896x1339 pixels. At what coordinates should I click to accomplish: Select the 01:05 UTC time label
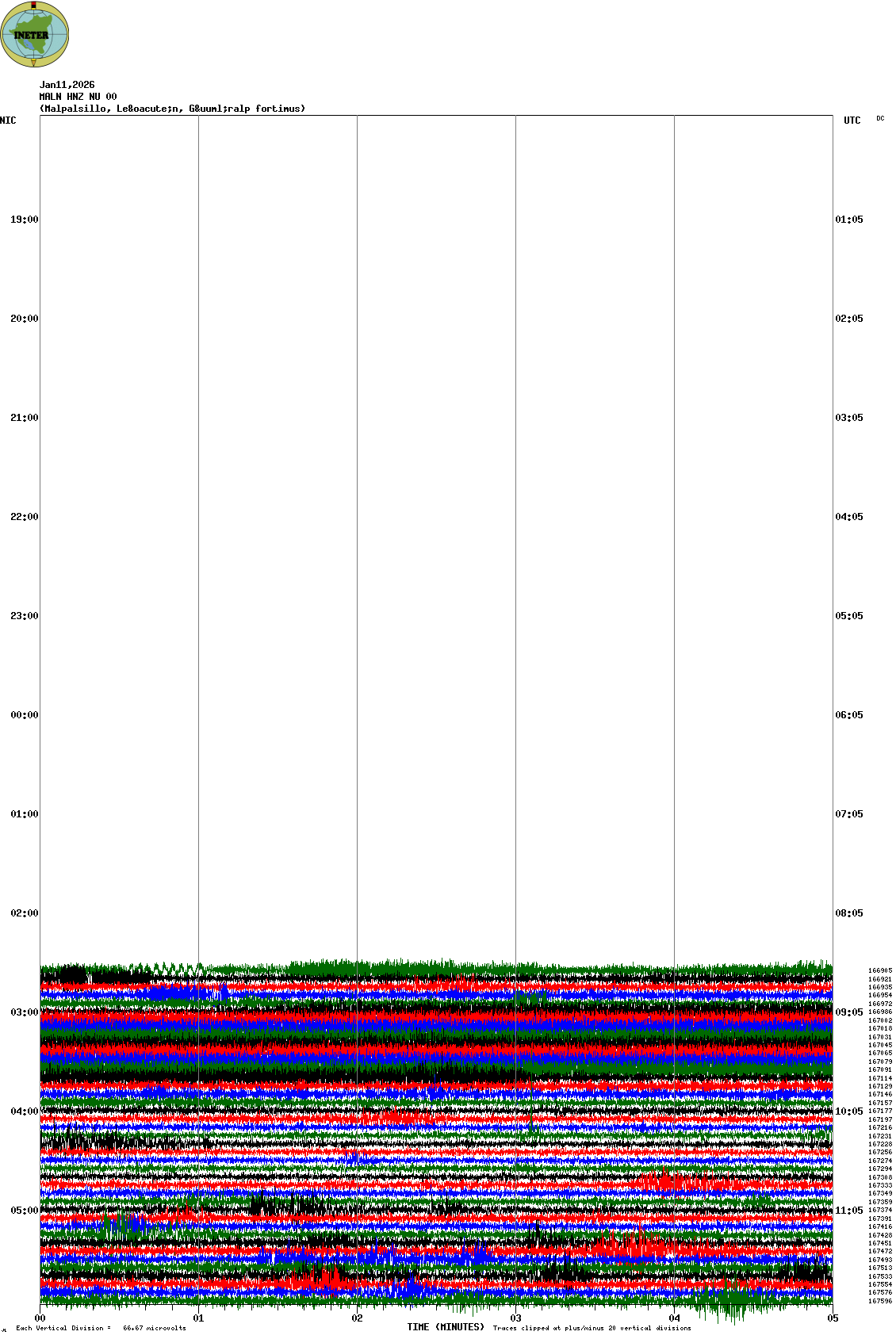[849, 220]
